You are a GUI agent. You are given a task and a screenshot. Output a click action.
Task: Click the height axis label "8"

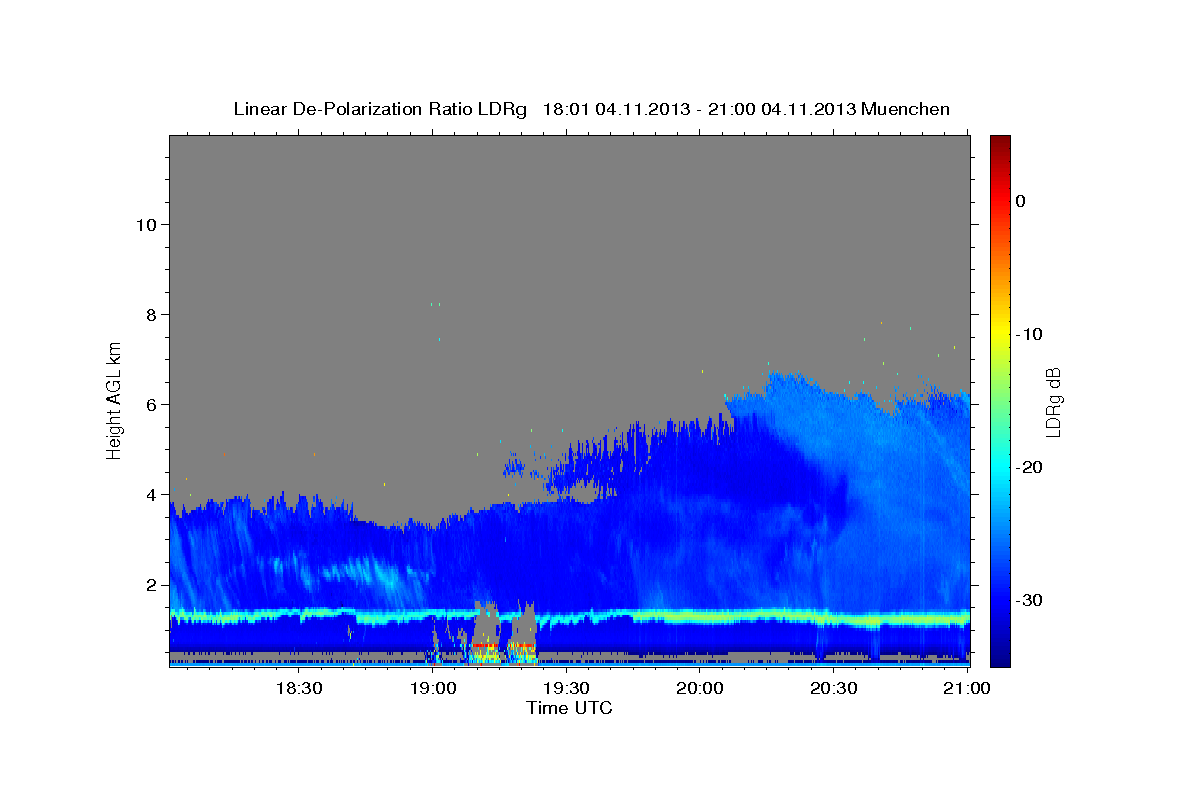pyautogui.click(x=149, y=314)
